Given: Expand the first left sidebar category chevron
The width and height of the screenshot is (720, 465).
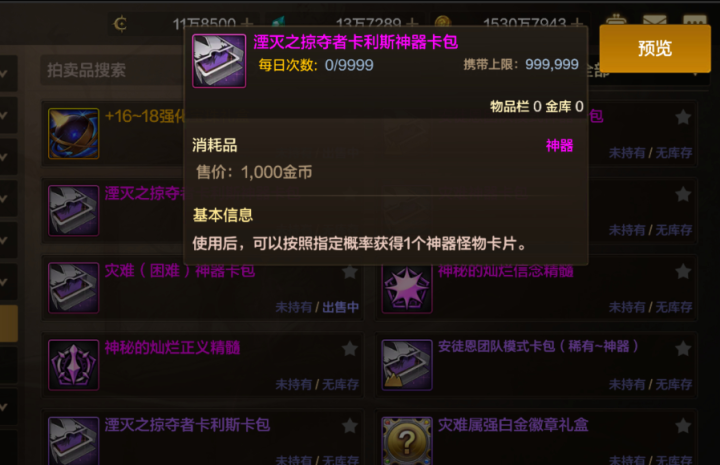Looking at the screenshot, I should pyautogui.click(x=4, y=73).
